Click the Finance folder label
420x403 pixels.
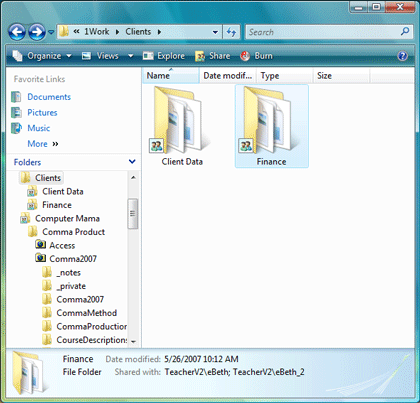pyautogui.click(x=271, y=162)
